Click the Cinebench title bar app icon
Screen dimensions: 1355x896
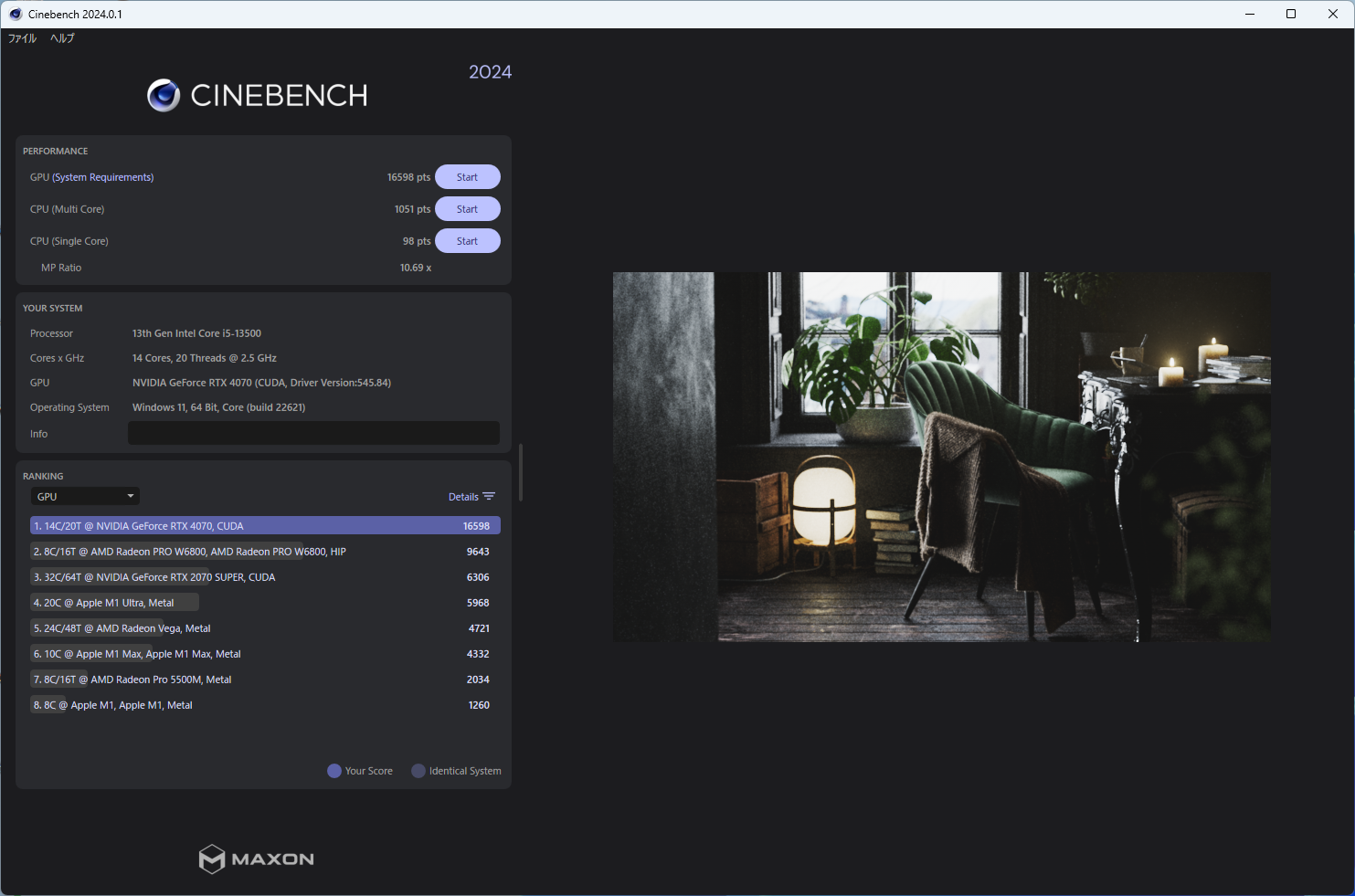click(x=16, y=14)
